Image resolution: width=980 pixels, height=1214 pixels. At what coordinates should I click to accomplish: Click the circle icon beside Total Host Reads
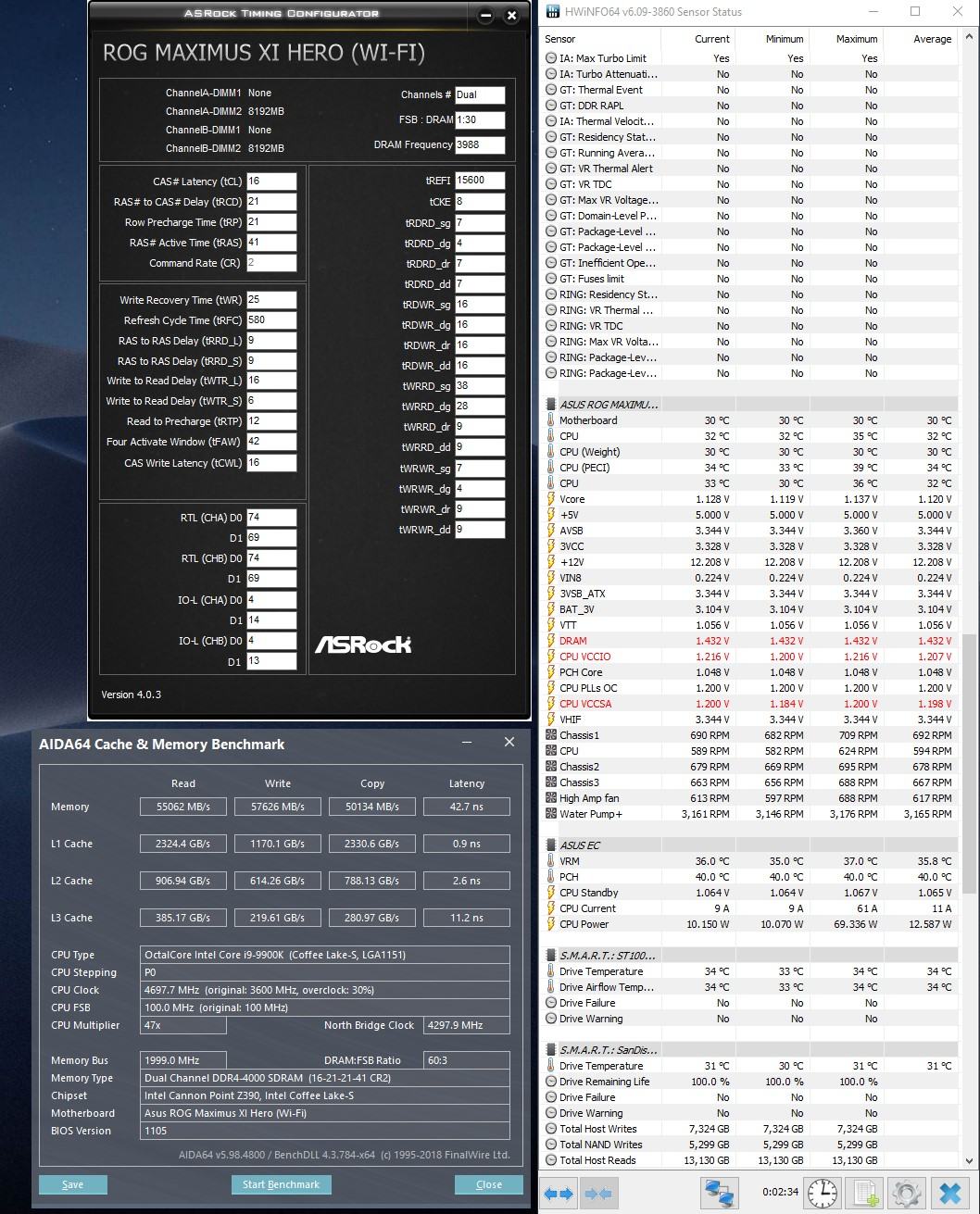click(551, 1160)
